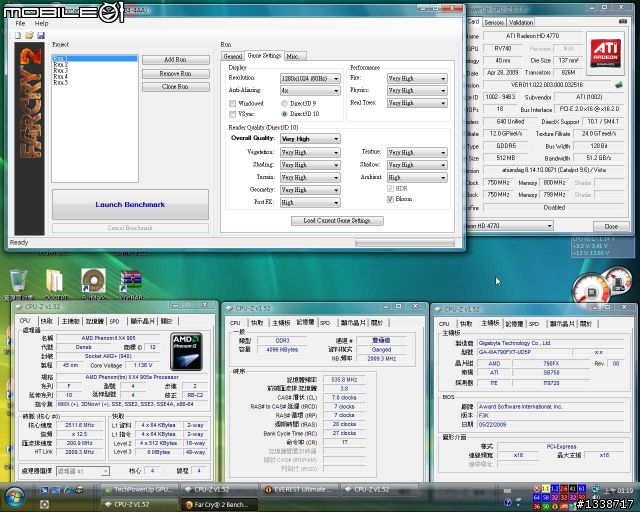
Task: Click the AMD Phenom II logo in CPU-Z
Action: [186, 352]
